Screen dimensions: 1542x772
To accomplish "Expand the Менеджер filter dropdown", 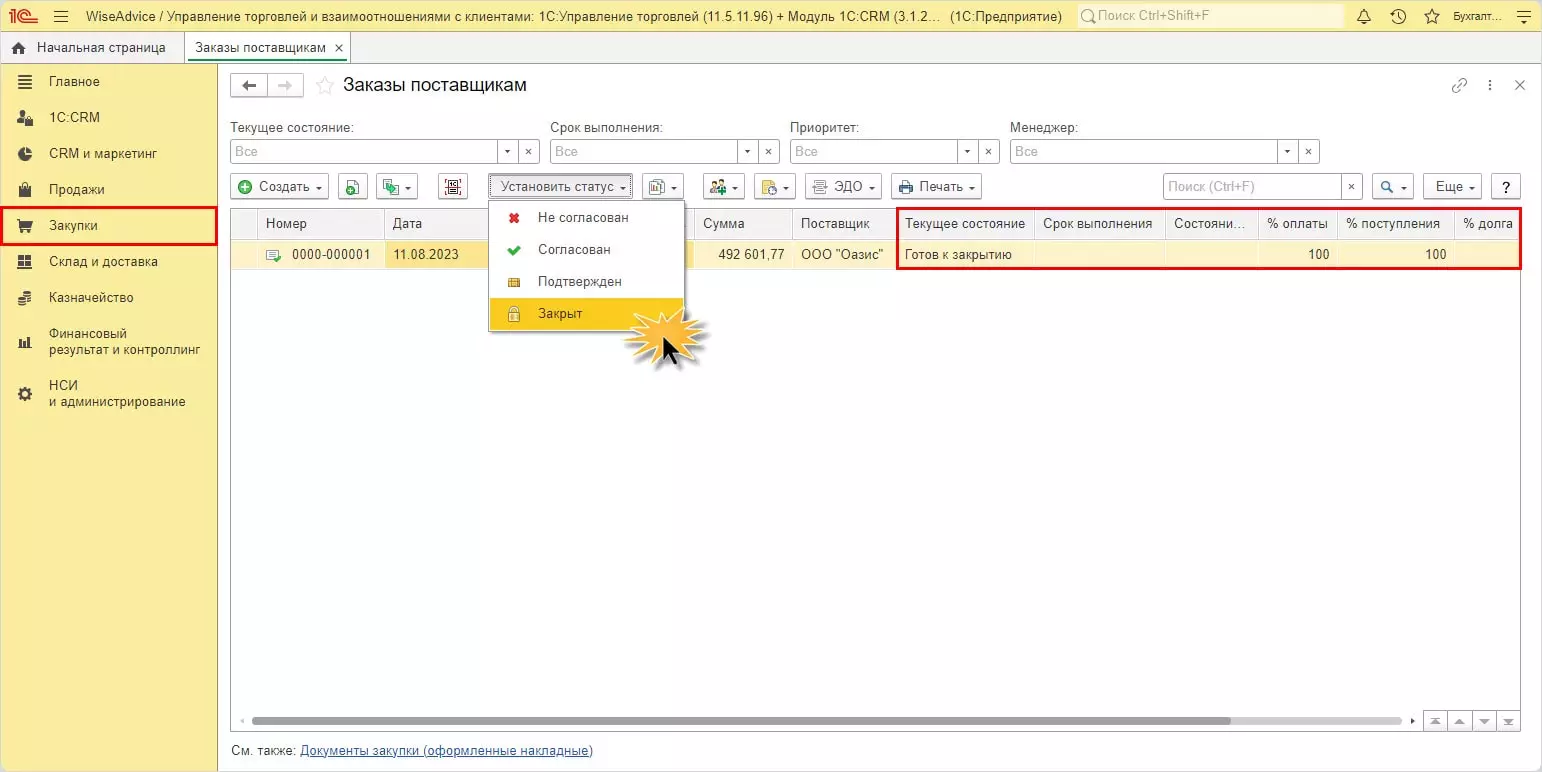I will (1288, 152).
